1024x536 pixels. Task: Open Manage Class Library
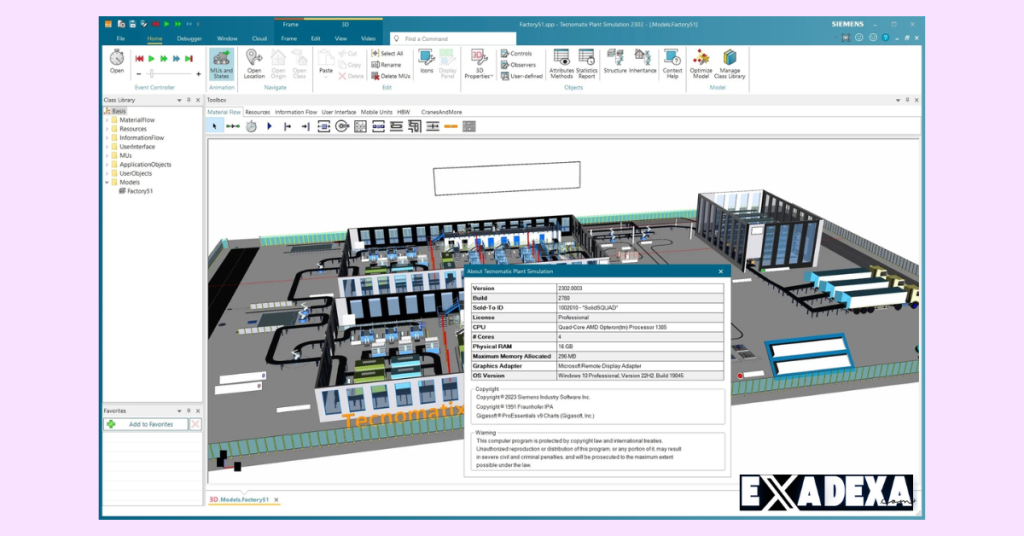(x=729, y=64)
